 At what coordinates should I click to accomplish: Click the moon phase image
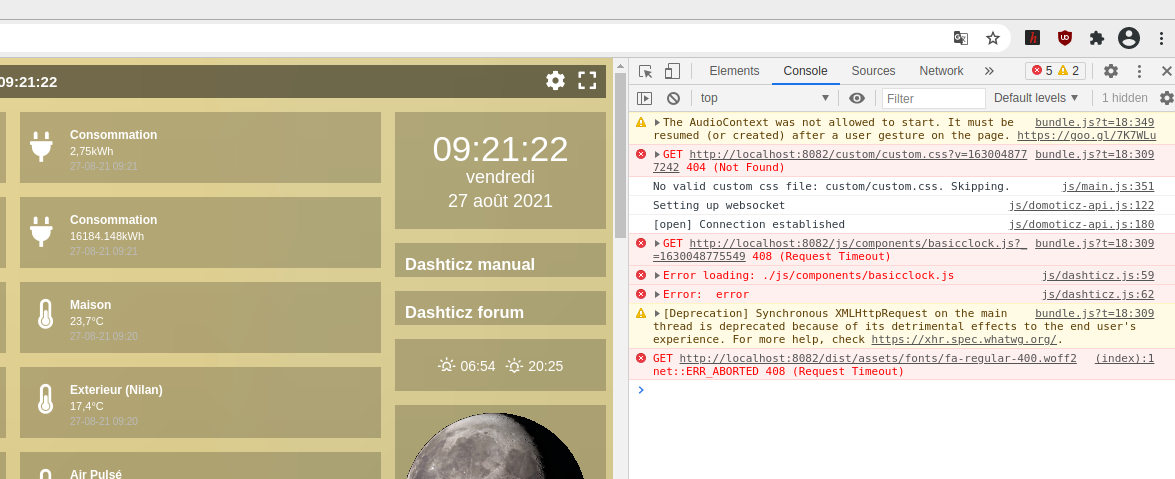pyautogui.click(x=495, y=446)
